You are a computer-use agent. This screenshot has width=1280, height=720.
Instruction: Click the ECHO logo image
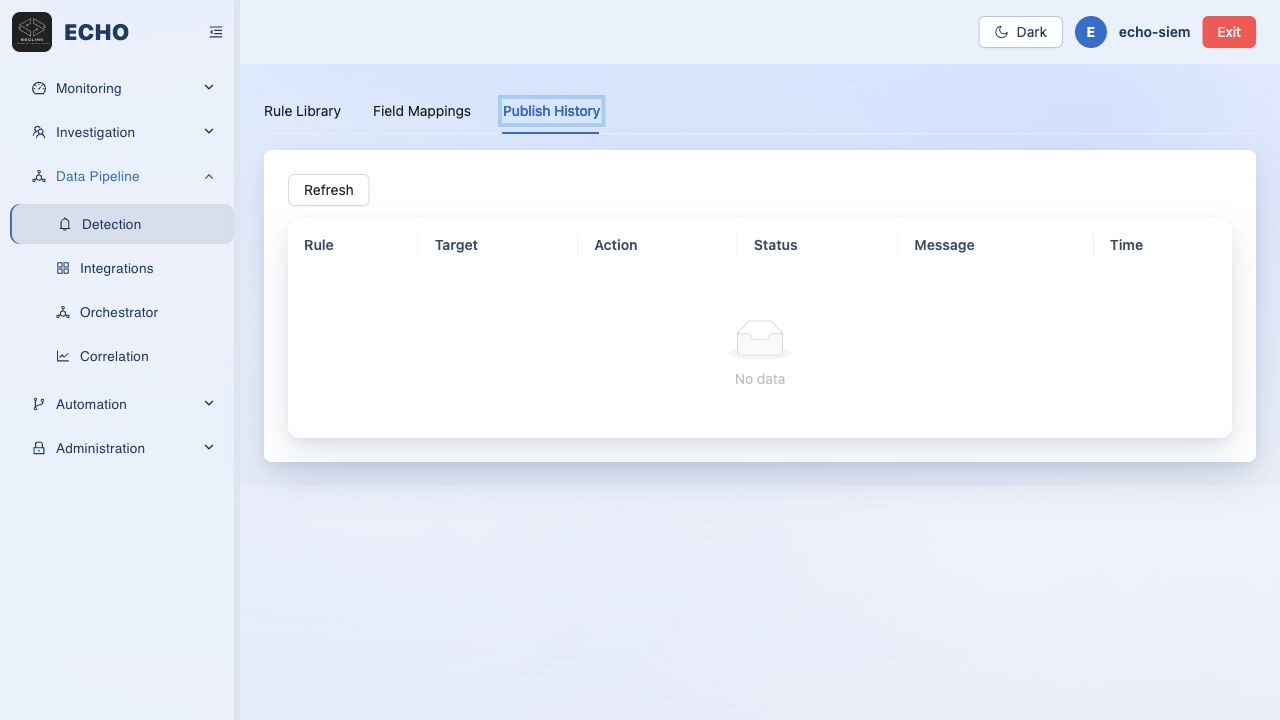pos(32,32)
